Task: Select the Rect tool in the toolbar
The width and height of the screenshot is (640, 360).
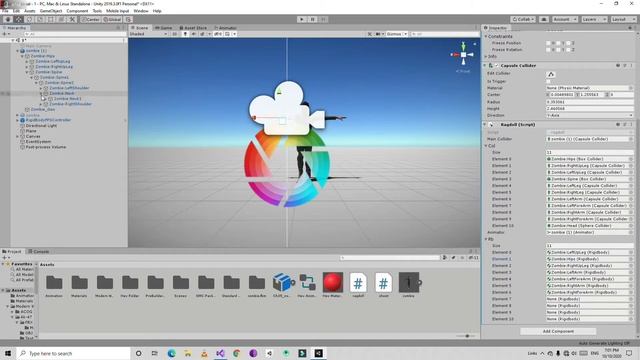Action: [x=51, y=19]
